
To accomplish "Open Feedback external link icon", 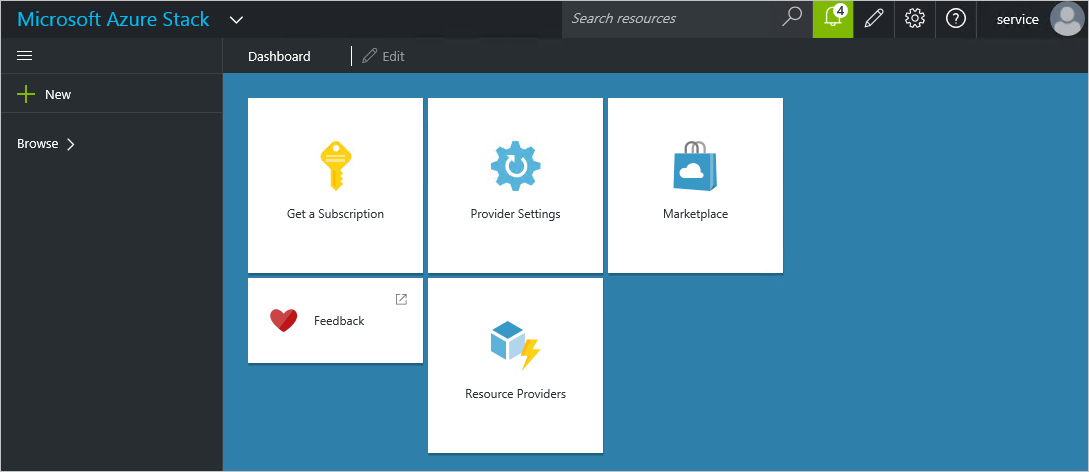I will point(401,299).
